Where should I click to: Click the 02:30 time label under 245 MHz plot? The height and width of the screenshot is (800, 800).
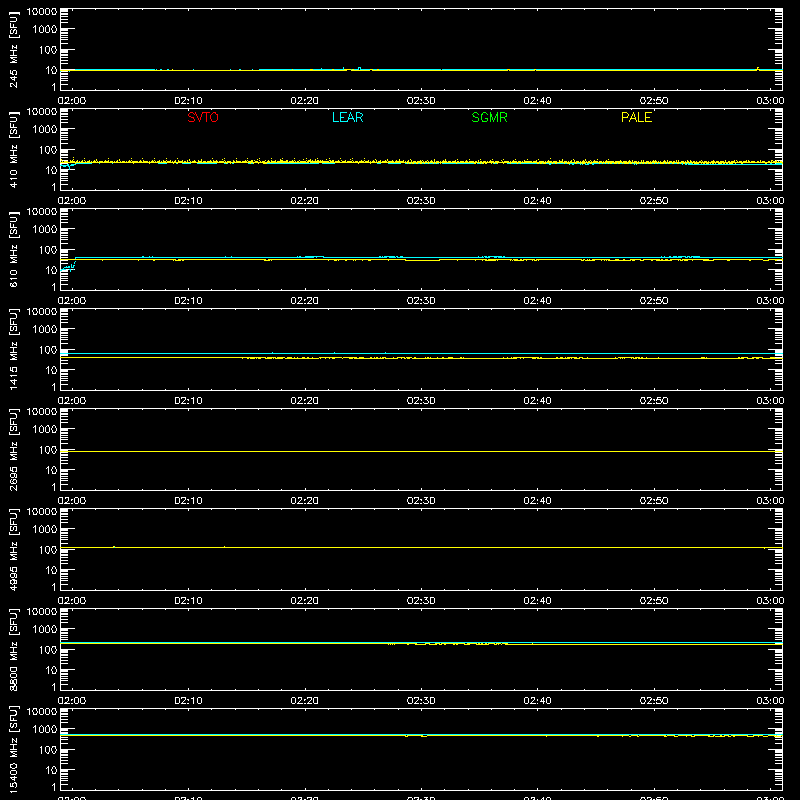(421, 101)
